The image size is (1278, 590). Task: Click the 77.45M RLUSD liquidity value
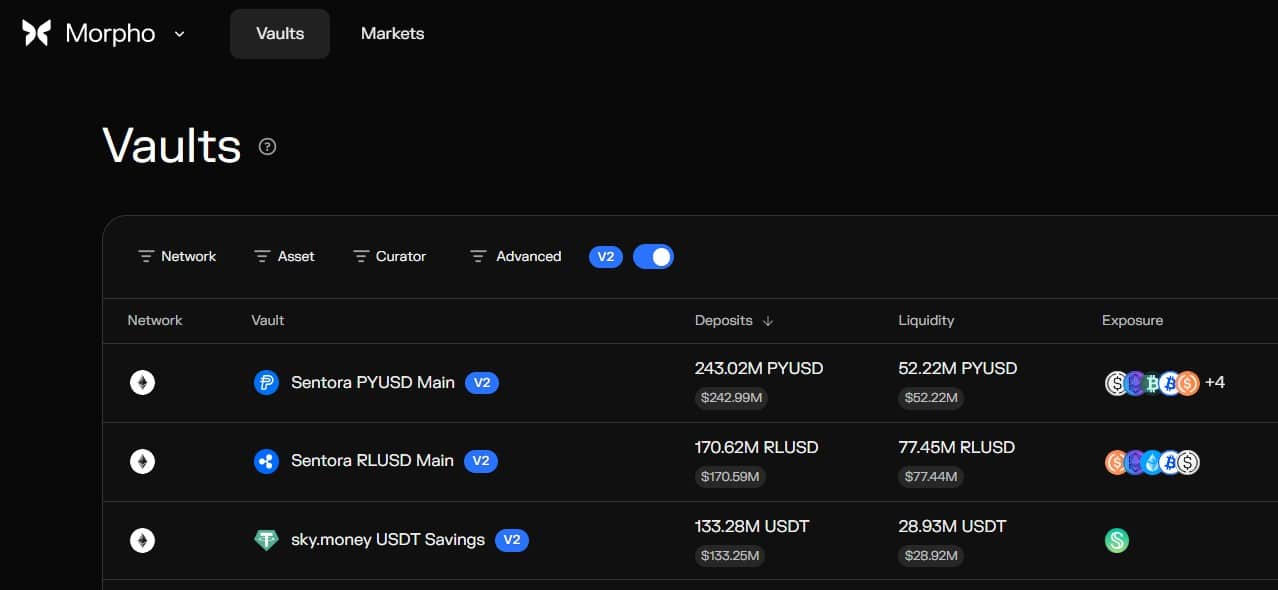[957, 447]
